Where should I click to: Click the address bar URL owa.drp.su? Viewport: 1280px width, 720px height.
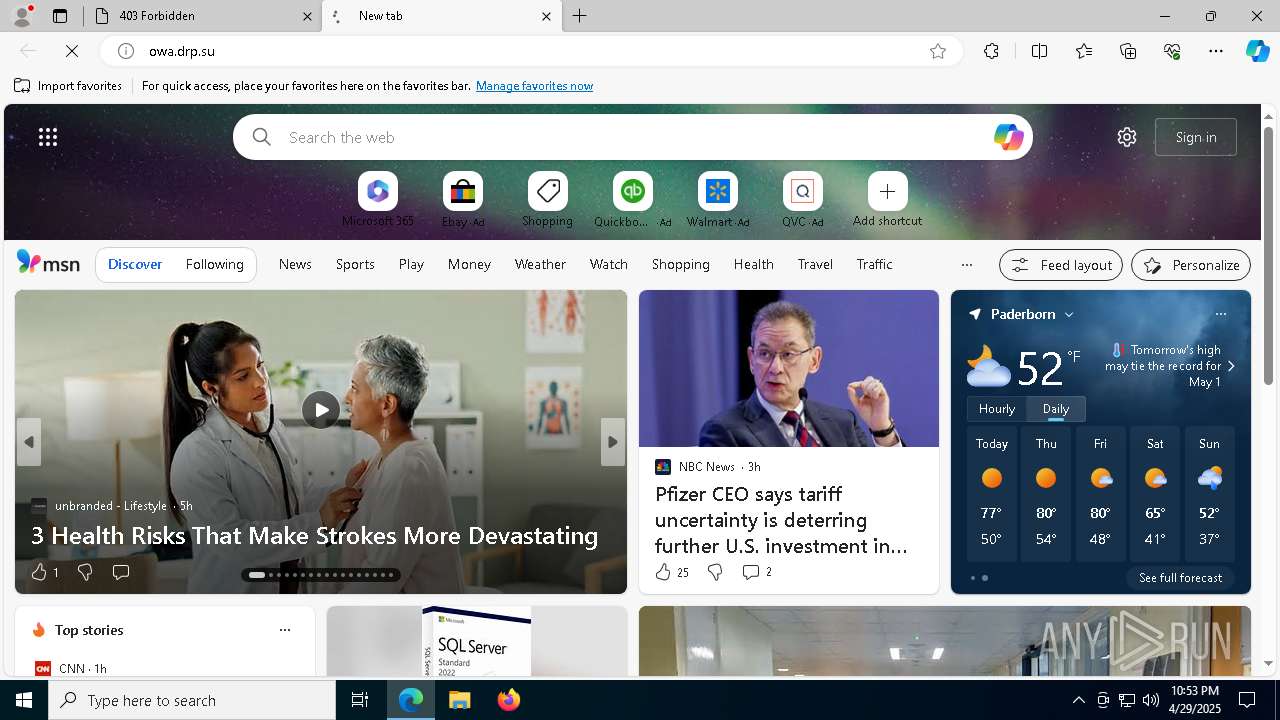[182, 51]
